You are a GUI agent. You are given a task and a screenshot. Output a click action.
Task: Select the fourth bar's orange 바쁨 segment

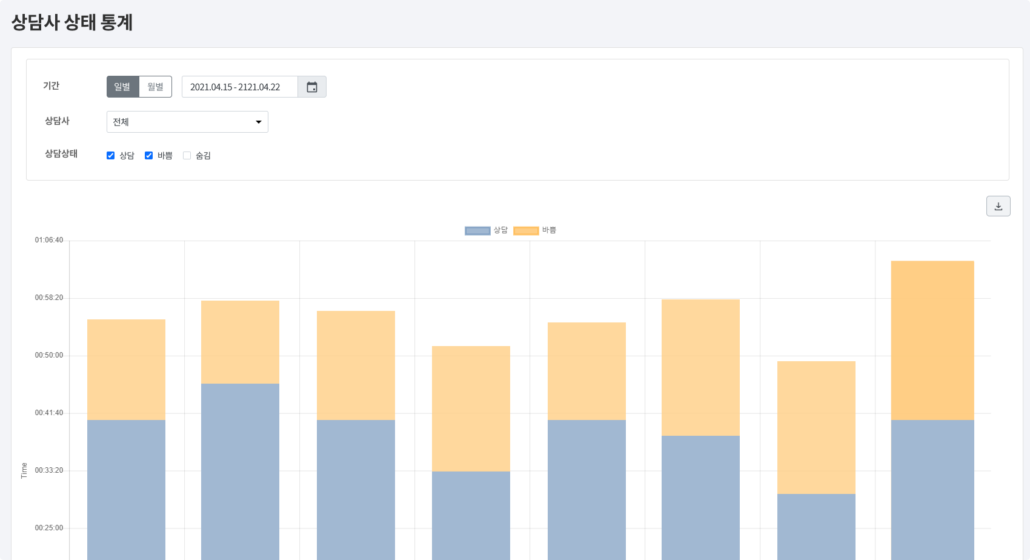tap(471, 408)
